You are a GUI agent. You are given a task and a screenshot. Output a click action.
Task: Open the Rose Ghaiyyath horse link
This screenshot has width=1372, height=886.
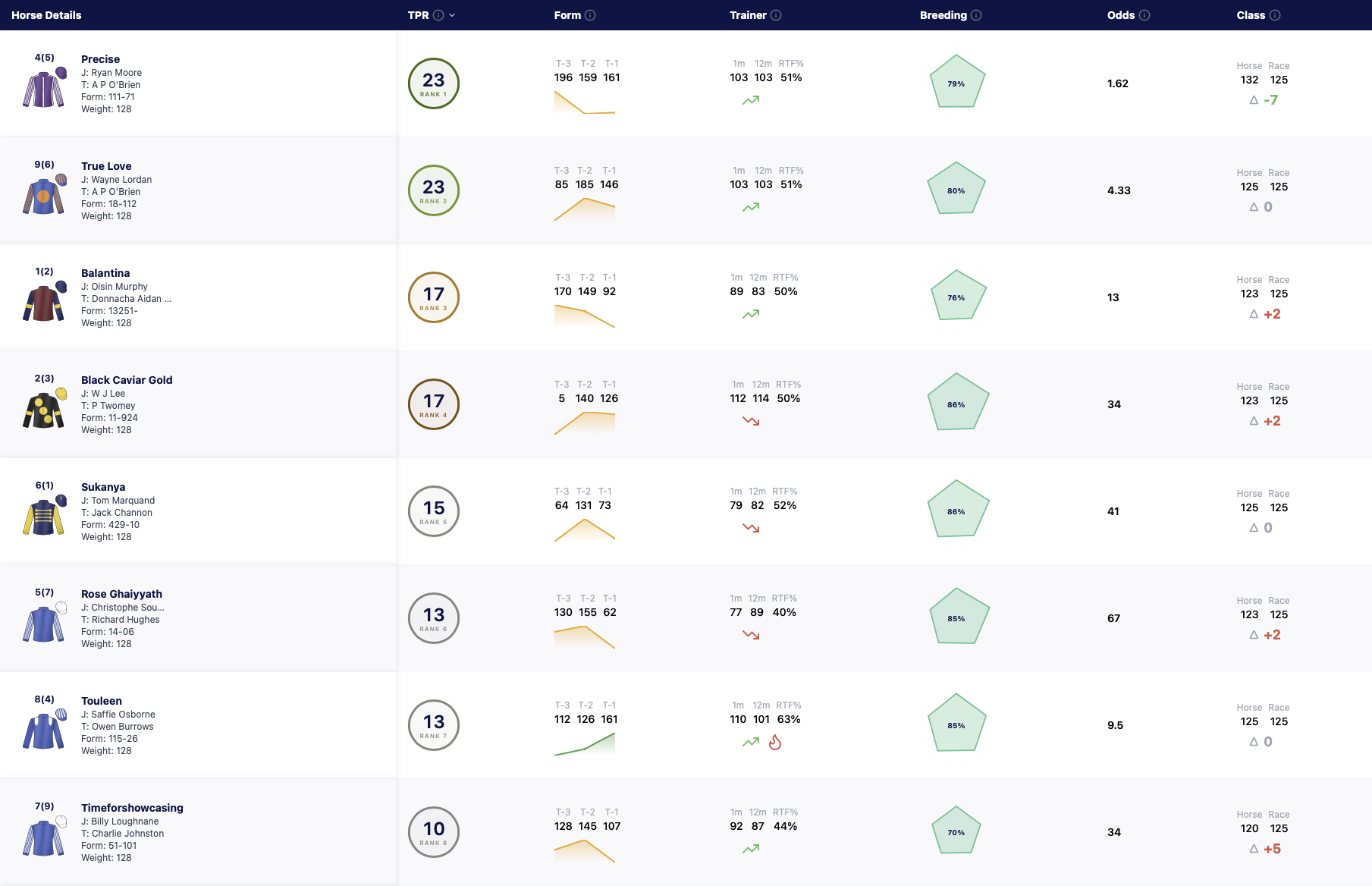(x=121, y=594)
